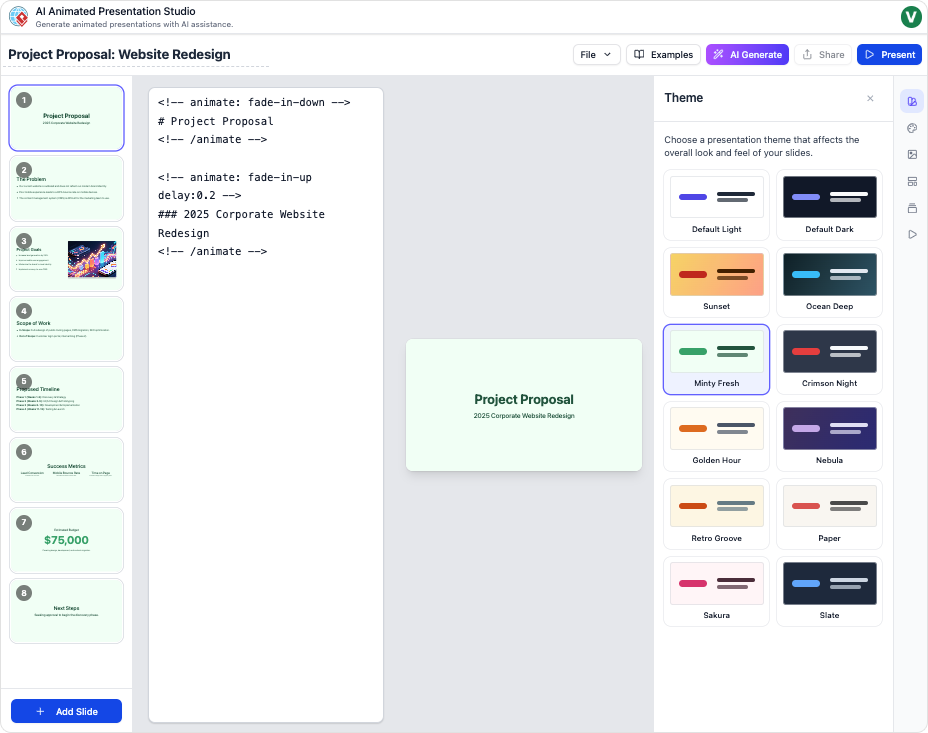Open the layout templates icon in sidebar
The image size is (928, 733).
(911, 181)
